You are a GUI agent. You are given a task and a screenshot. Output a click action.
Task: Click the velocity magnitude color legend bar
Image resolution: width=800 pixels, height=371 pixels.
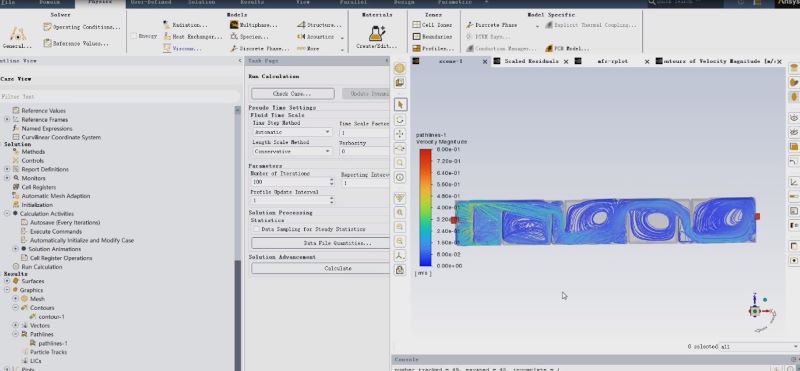pos(426,208)
